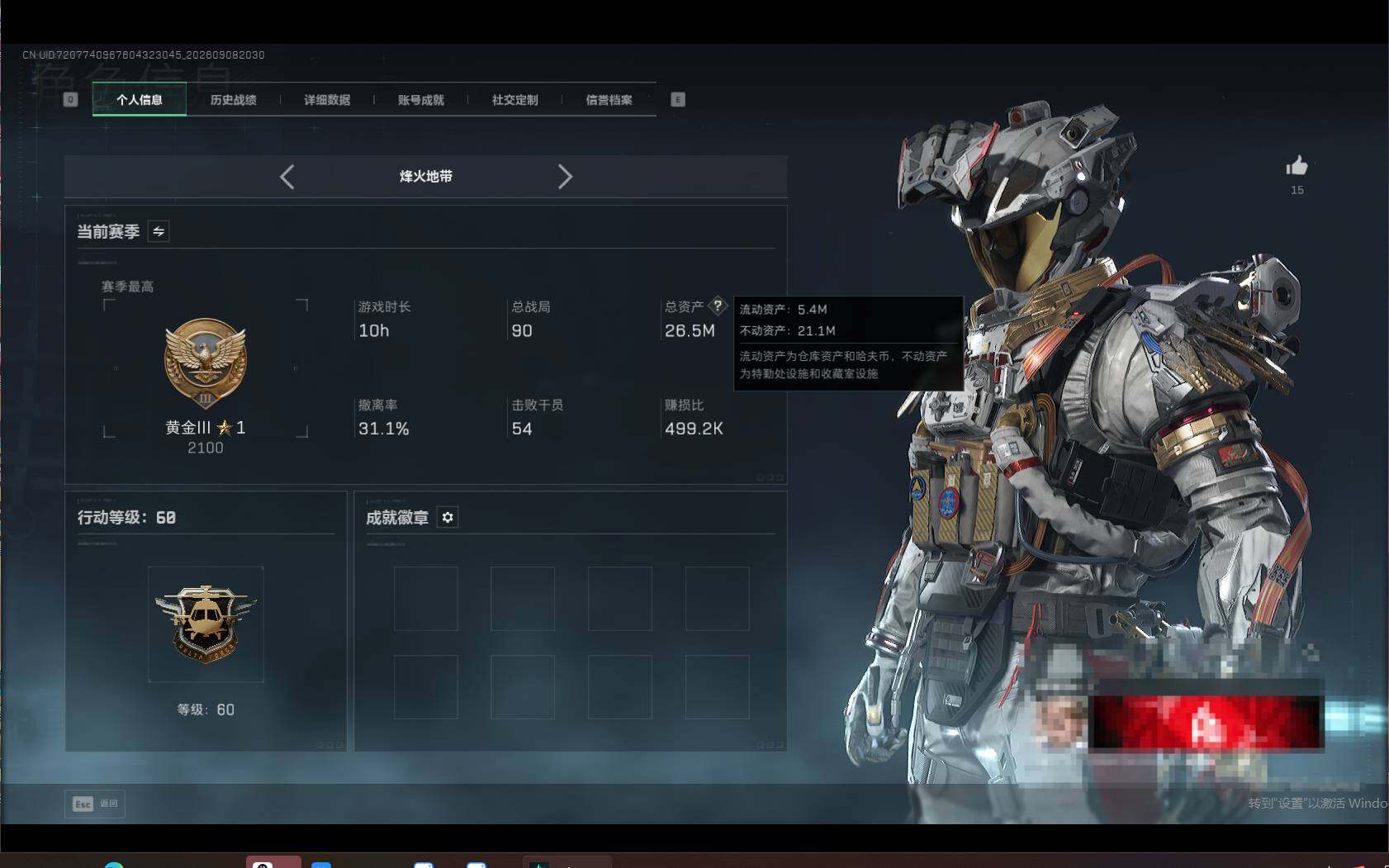Click the CN UID text at top
Image resolution: width=1389 pixels, height=868 pixels.
pos(144,55)
